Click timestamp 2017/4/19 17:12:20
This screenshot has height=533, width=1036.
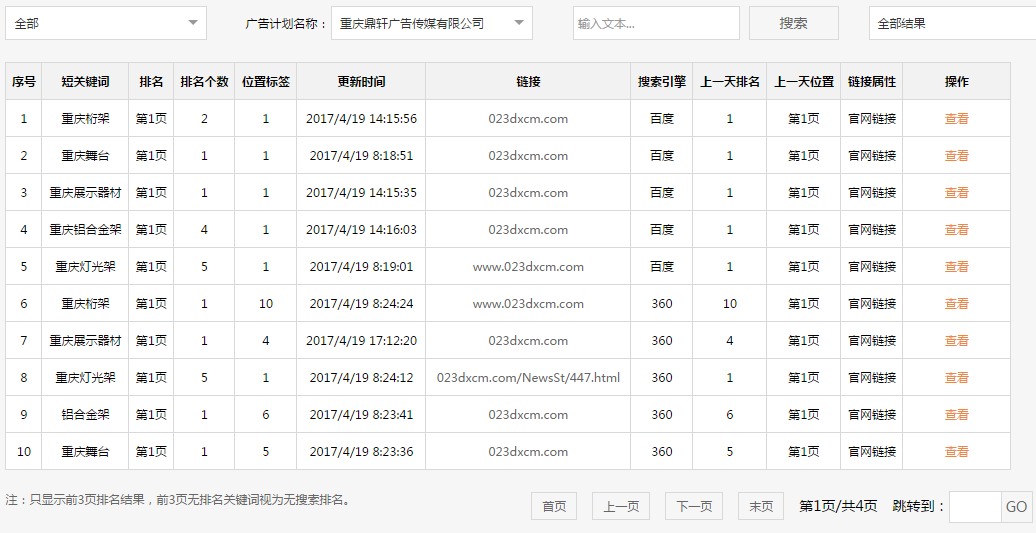point(361,341)
